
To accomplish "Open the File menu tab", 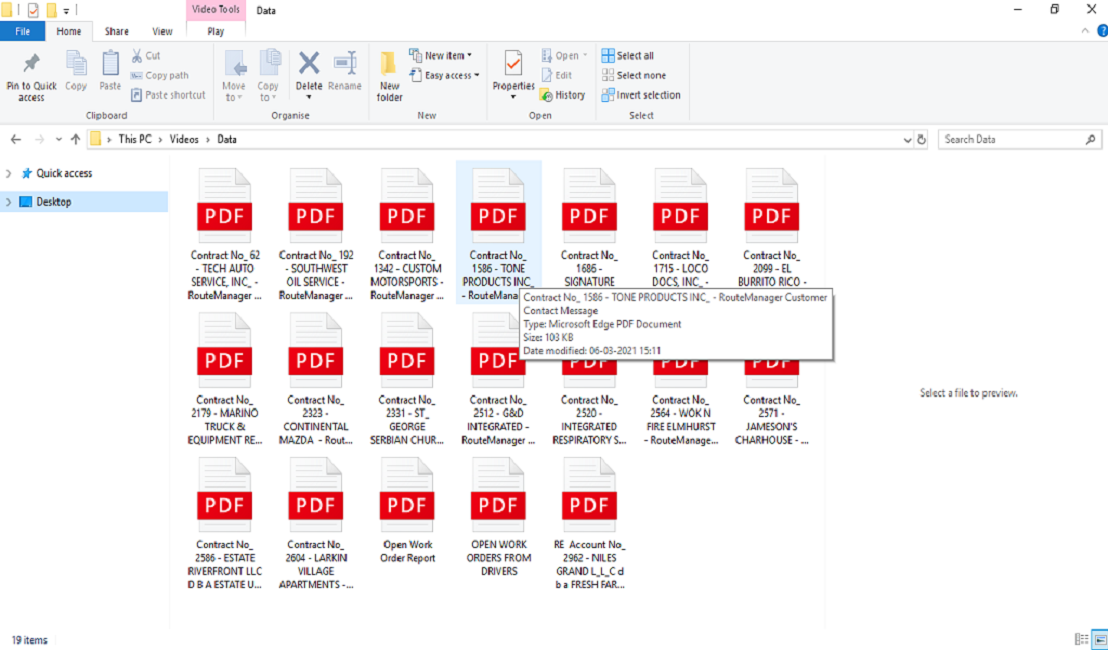I will [x=23, y=31].
